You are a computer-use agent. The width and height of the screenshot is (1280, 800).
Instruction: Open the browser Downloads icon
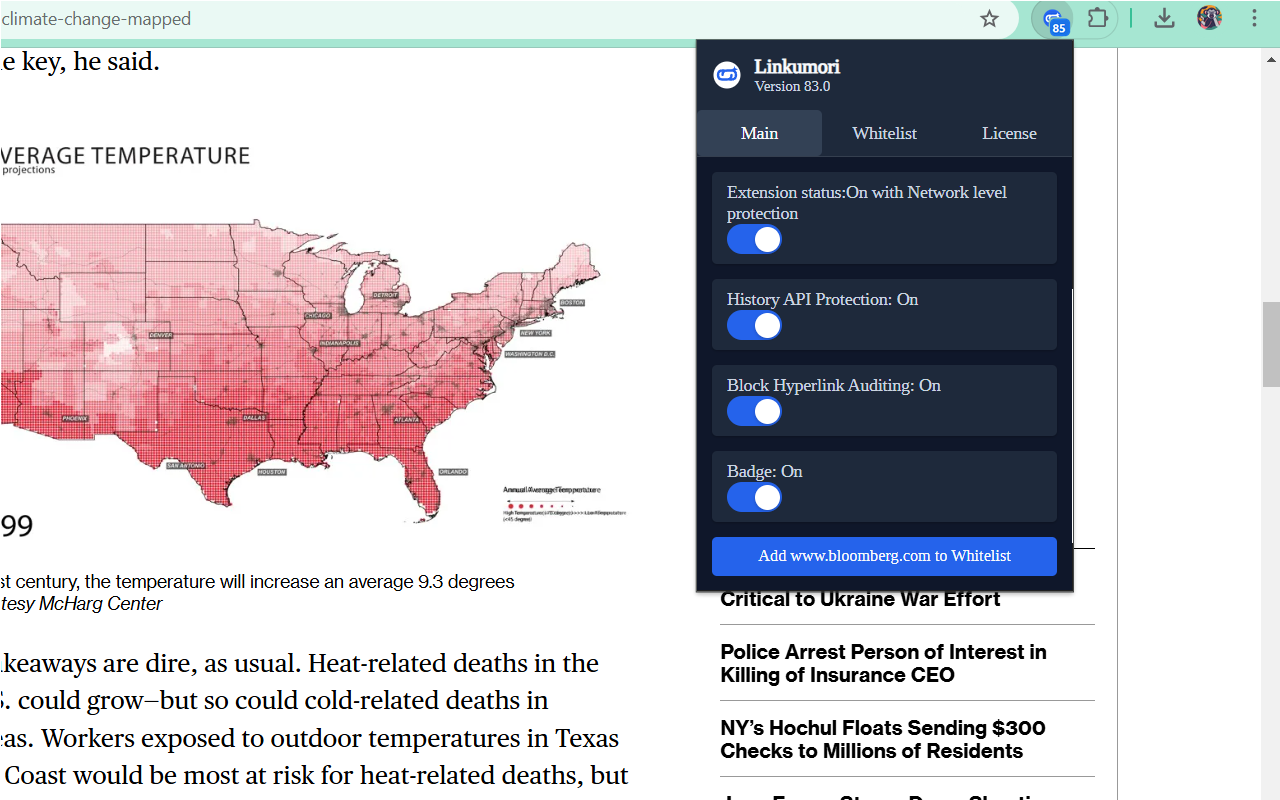point(1164,19)
